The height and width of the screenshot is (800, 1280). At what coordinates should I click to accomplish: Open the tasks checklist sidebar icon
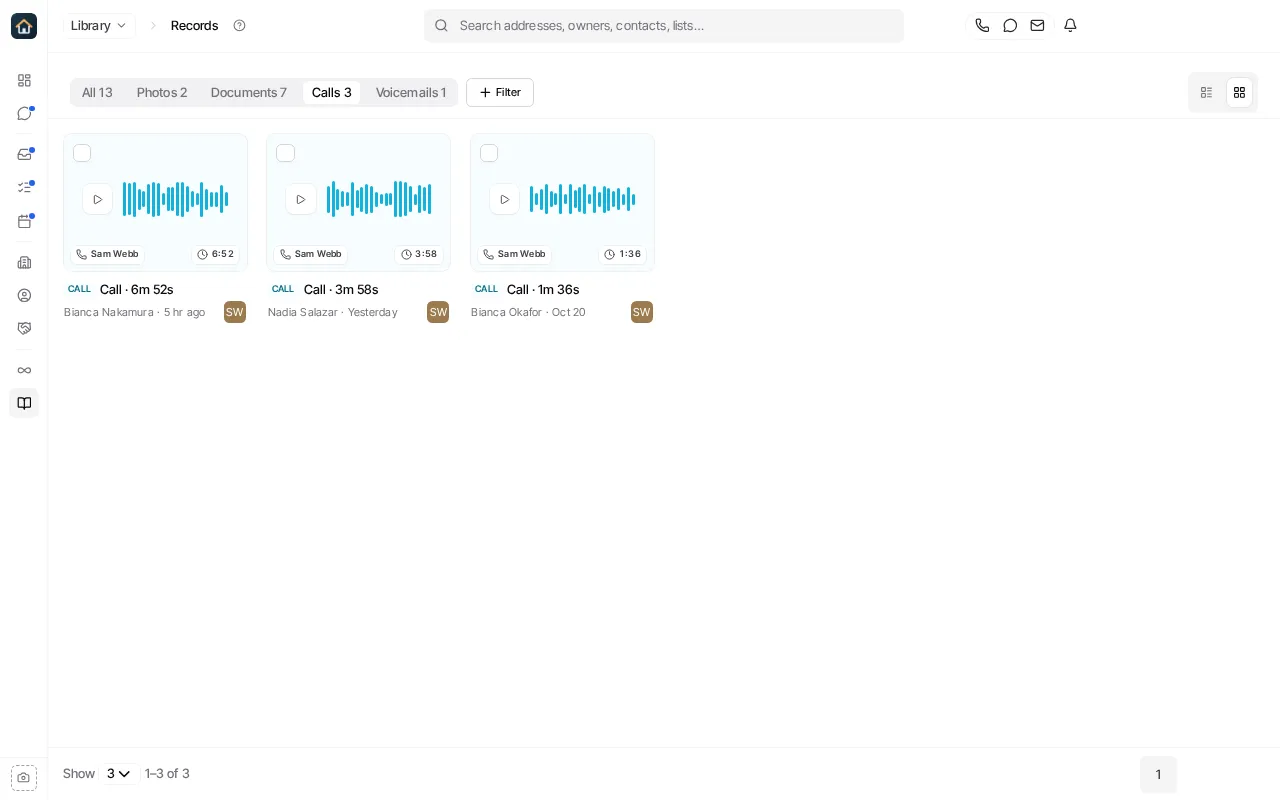click(x=24, y=187)
